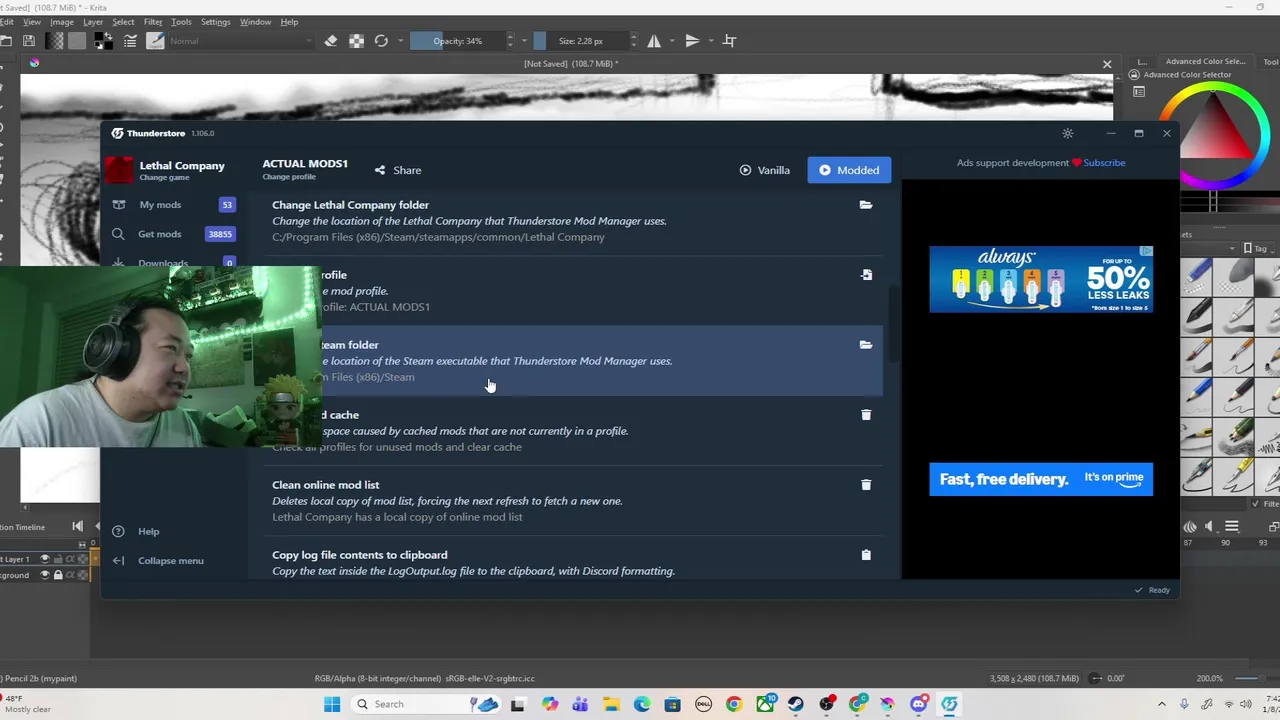Viewport: 1280px width, 720px height.
Task: Click the Subscribe link
Action: [1104, 163]
